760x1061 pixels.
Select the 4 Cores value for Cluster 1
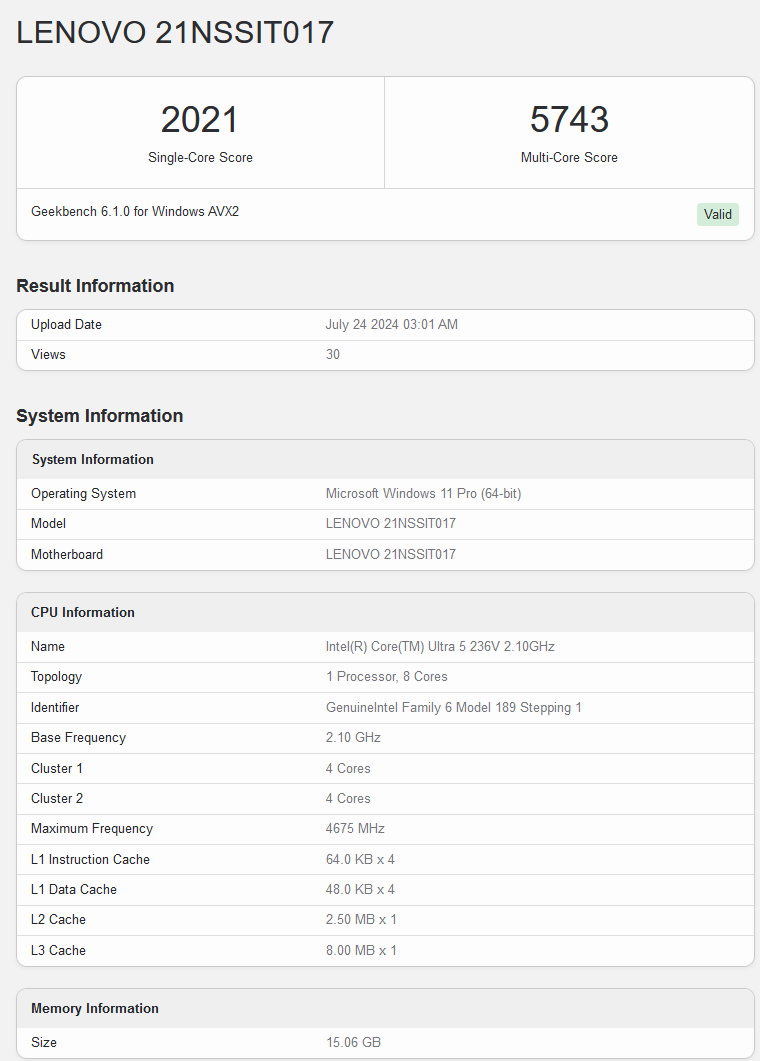pyautogui.click(x=348, y=769)
